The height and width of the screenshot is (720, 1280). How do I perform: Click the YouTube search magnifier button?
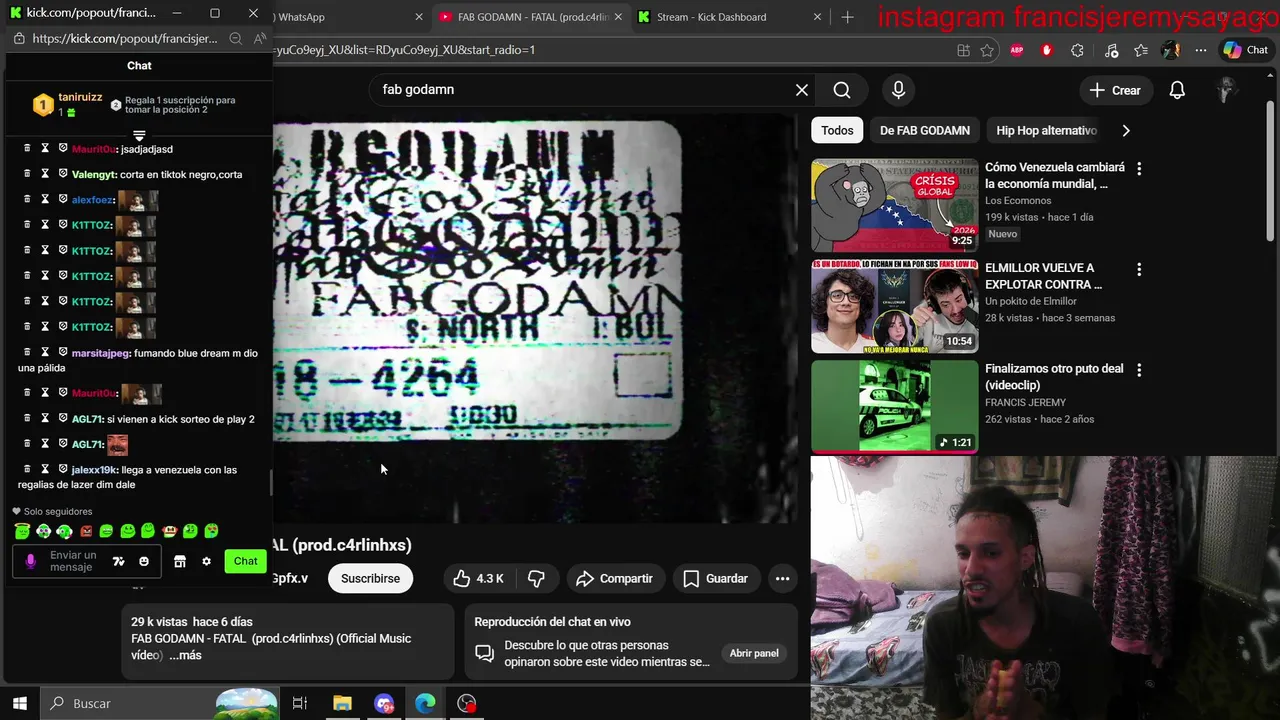coord(842,90)
